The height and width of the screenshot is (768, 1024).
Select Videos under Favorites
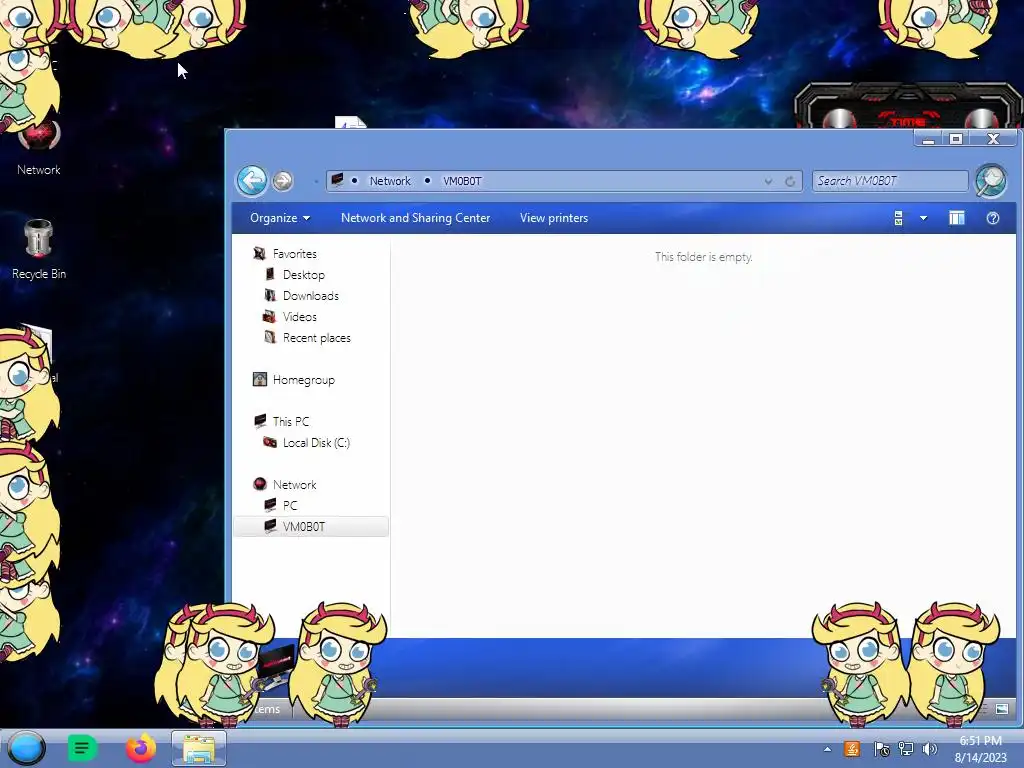pos(300,316)
